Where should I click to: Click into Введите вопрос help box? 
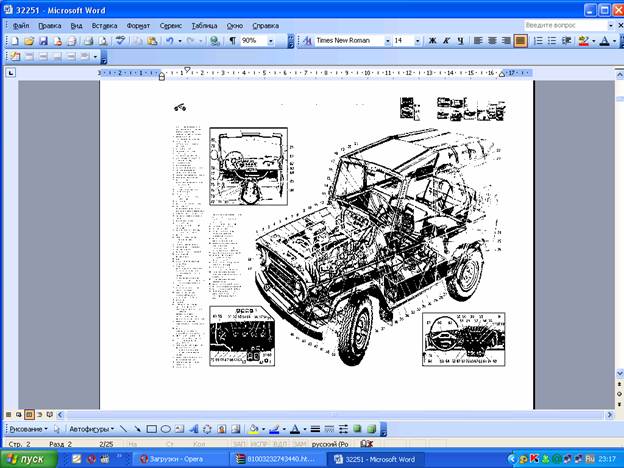(x=565, y=25)
